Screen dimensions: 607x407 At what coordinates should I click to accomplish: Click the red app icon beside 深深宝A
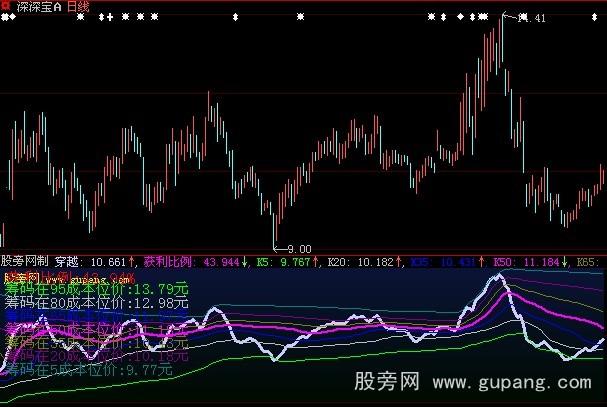(x=6, y=6)
